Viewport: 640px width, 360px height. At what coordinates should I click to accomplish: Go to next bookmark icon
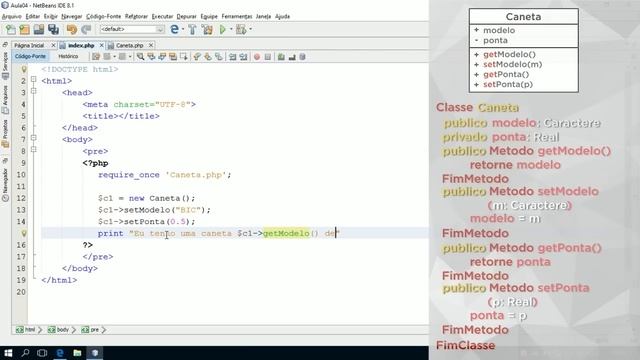(x=208, y=57)
